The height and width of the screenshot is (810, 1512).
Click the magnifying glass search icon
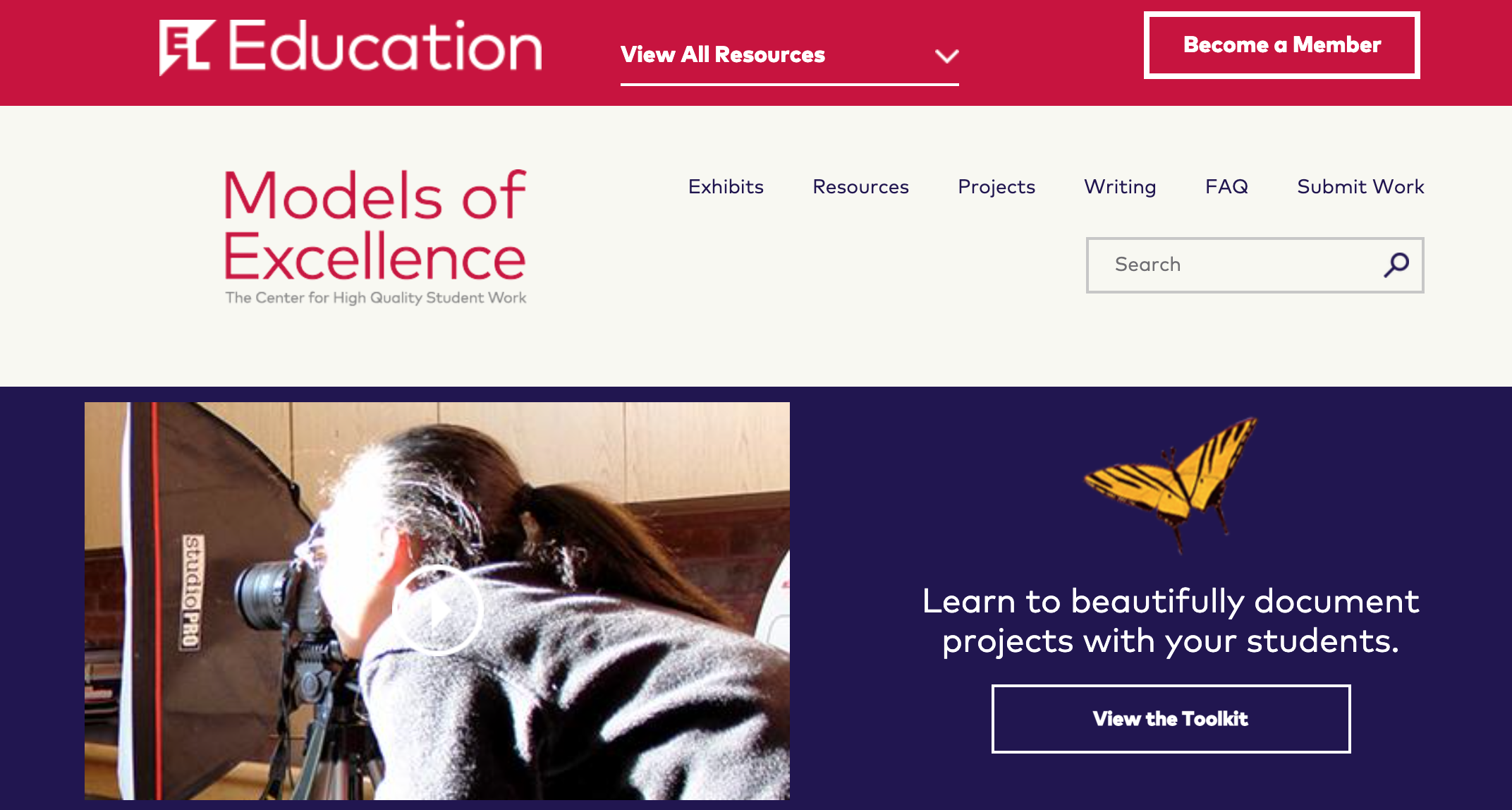coord(1396,265)
